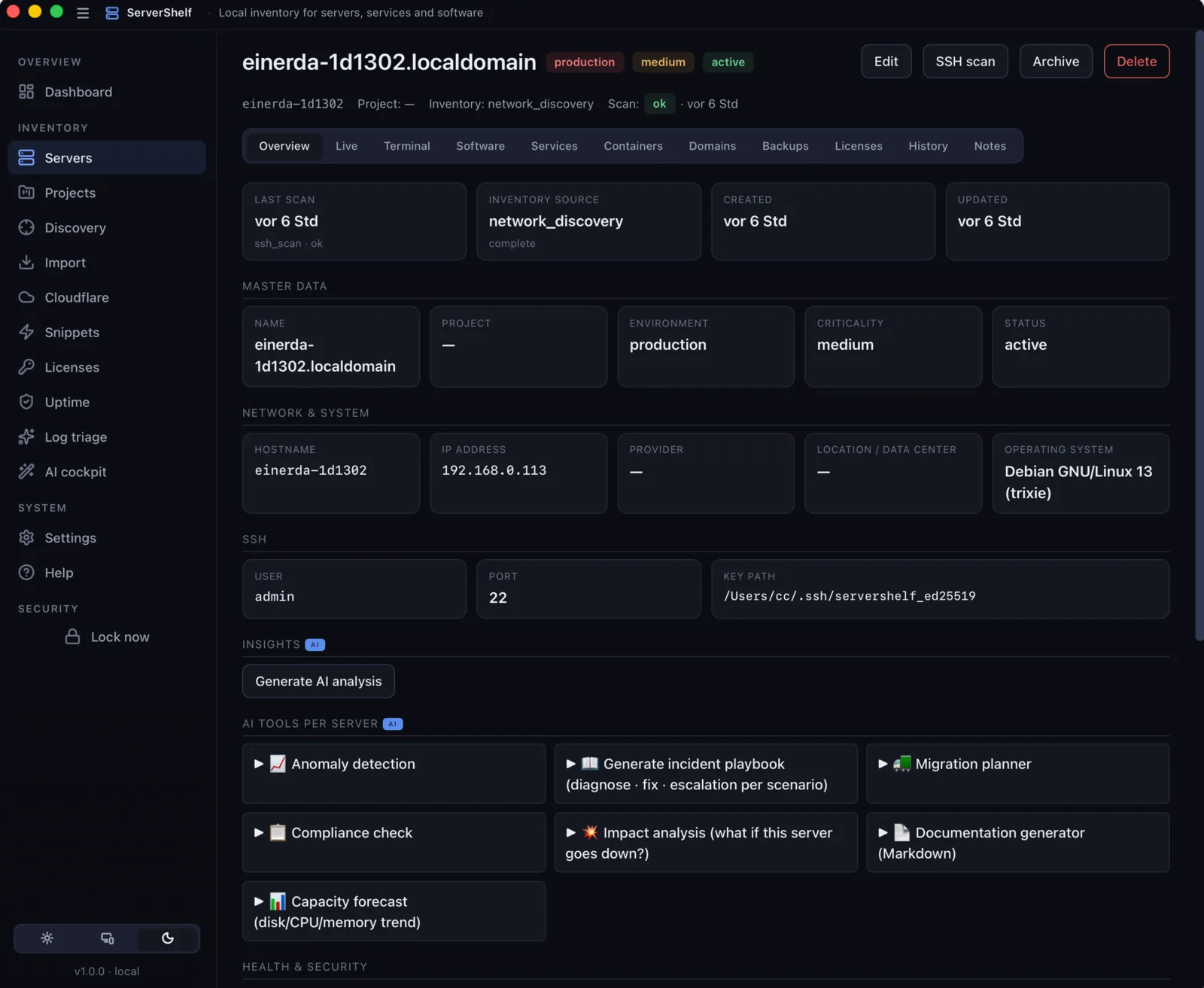The width and height of the screenshot is (1204, 988).
Task: Expand Impact analysis section
Action: (x=571, y=832)
